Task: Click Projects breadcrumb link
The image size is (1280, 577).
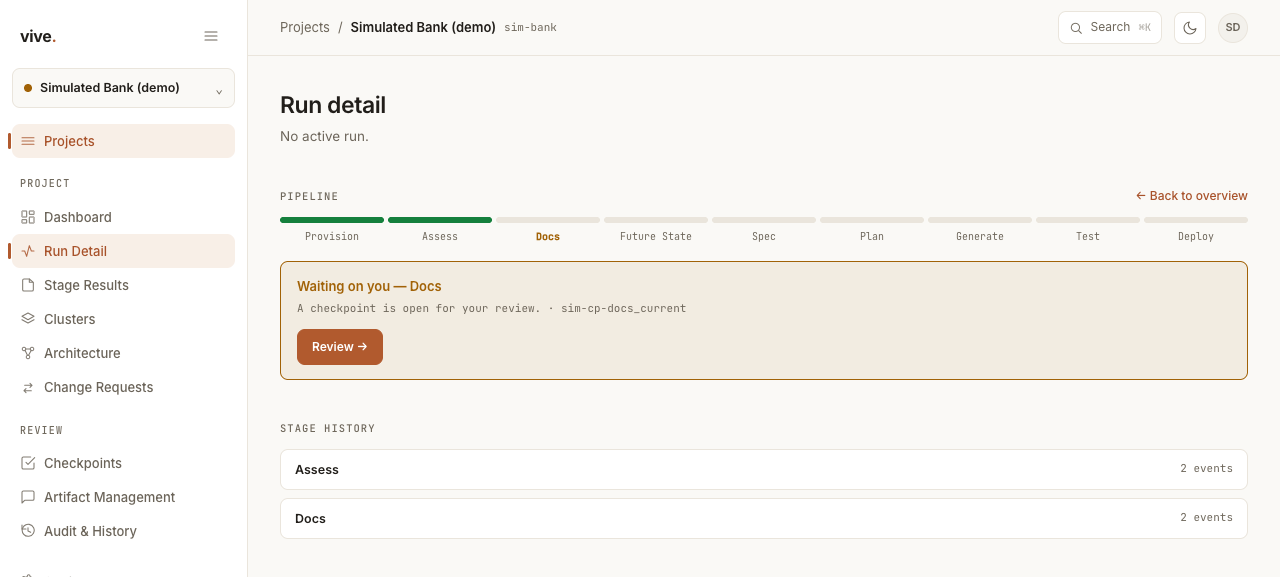Action: click(305, 28)
